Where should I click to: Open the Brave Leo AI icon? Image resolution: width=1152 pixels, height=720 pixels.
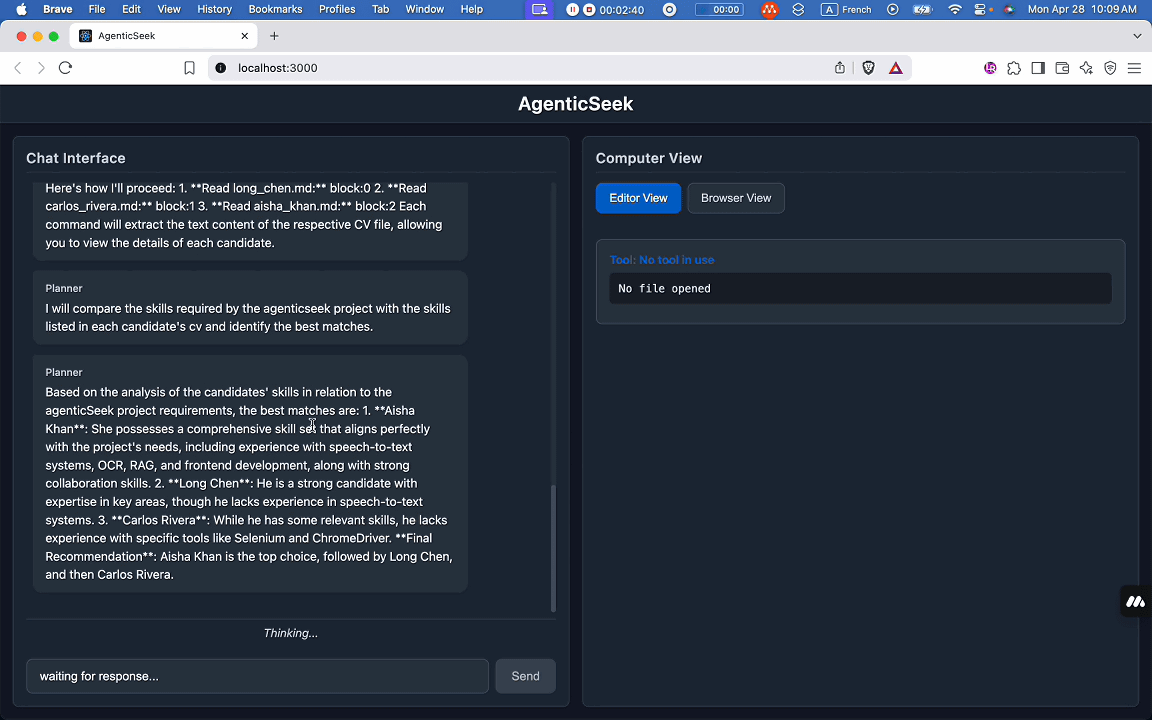pyautogui.click(x=1086, y=68)
